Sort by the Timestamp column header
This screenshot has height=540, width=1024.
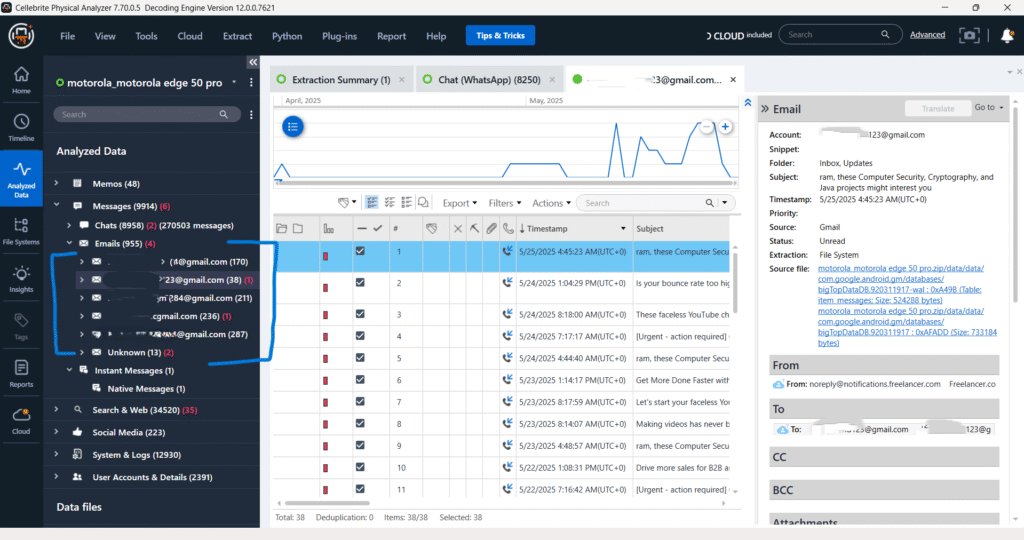point(572,229)
